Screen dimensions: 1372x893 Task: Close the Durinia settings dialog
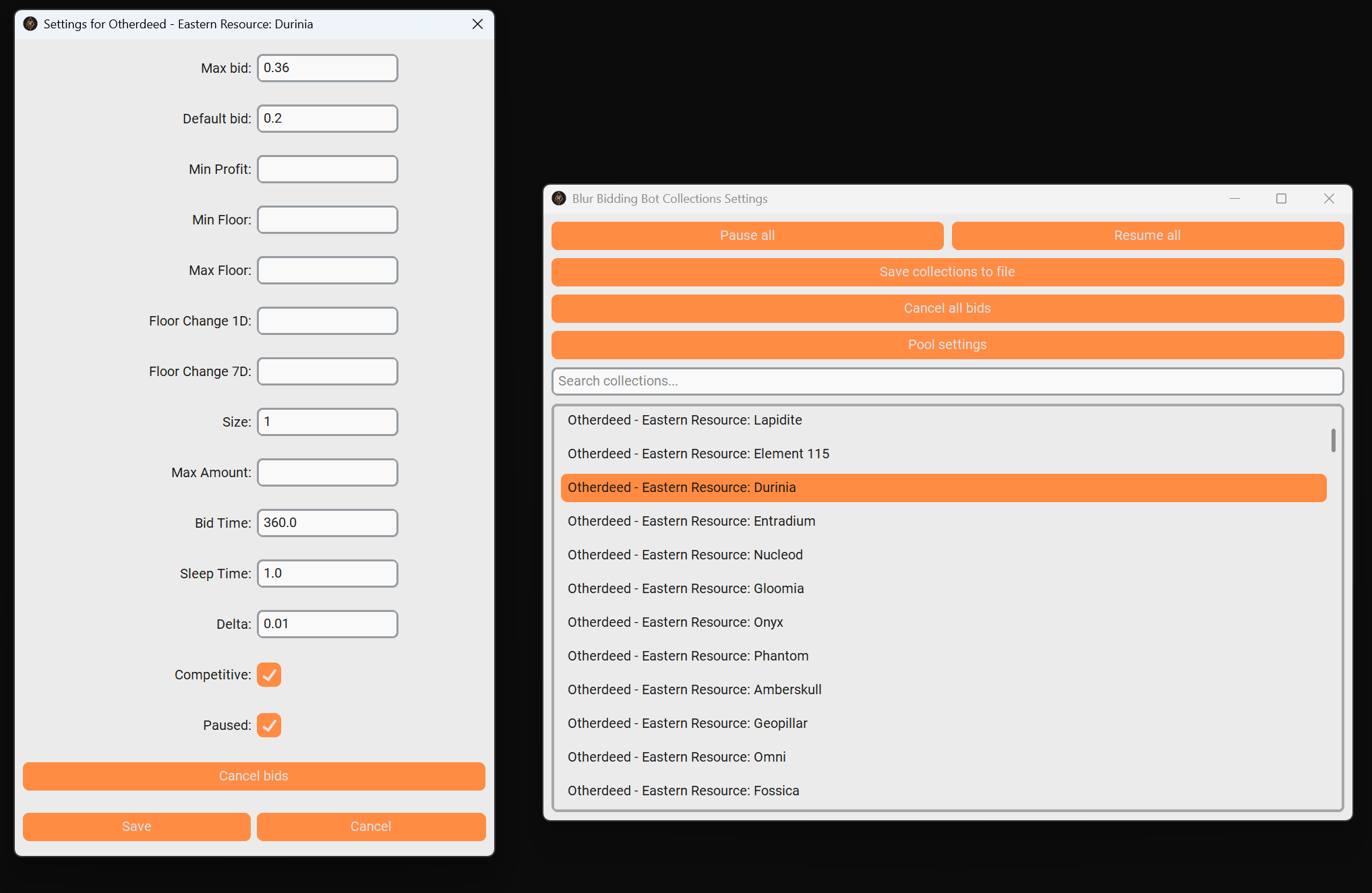click(477, 24)
